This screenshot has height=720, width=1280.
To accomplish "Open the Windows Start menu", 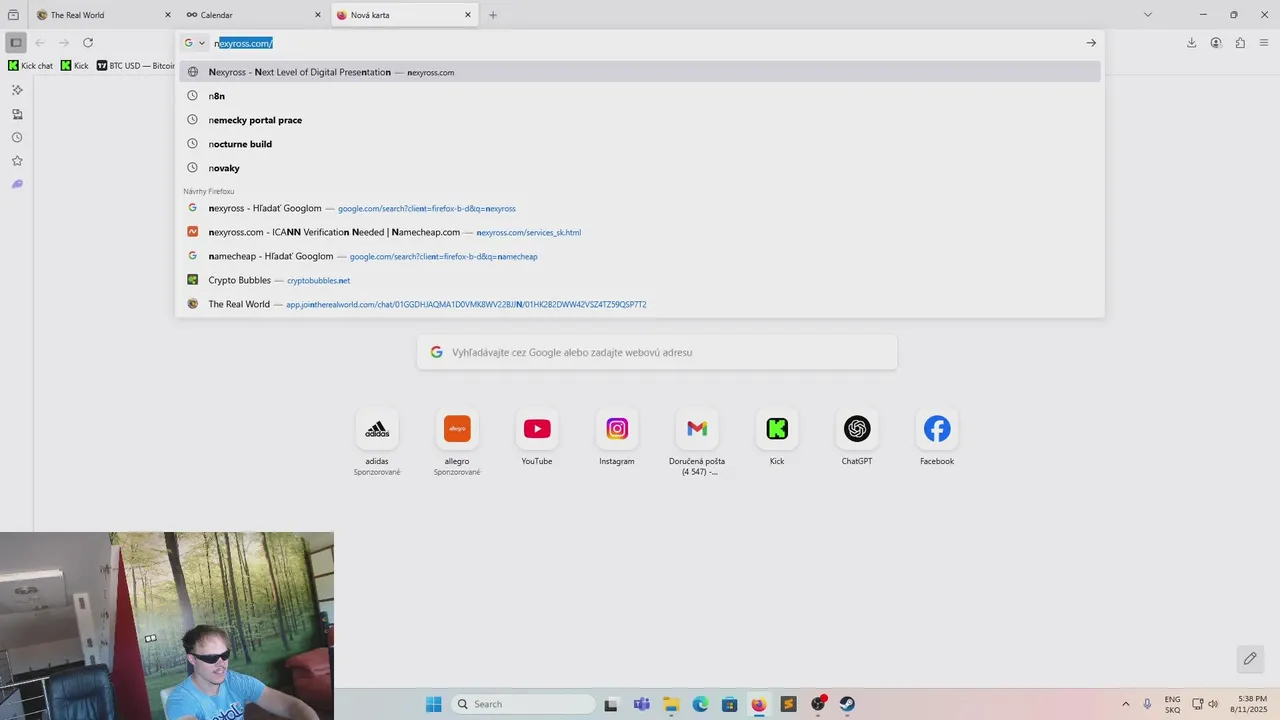I will pyautogui.click(x=433, y=704).
